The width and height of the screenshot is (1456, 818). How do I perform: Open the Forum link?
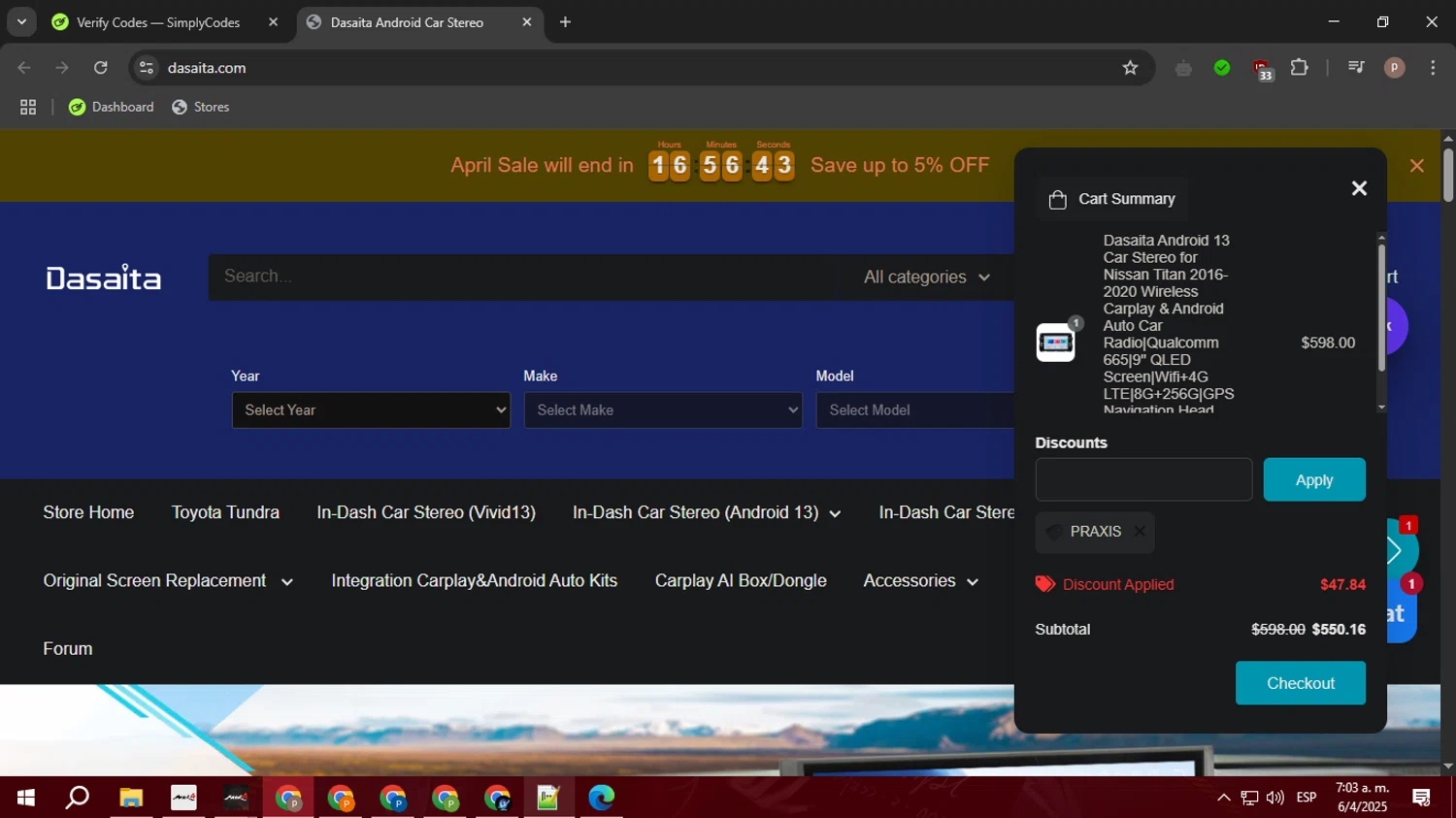tap(68, 649)
